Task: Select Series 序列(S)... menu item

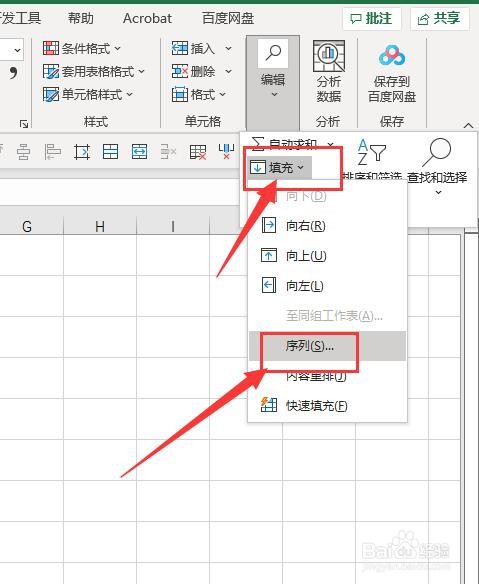Action: pyautogui.click(x=327, y=346)
